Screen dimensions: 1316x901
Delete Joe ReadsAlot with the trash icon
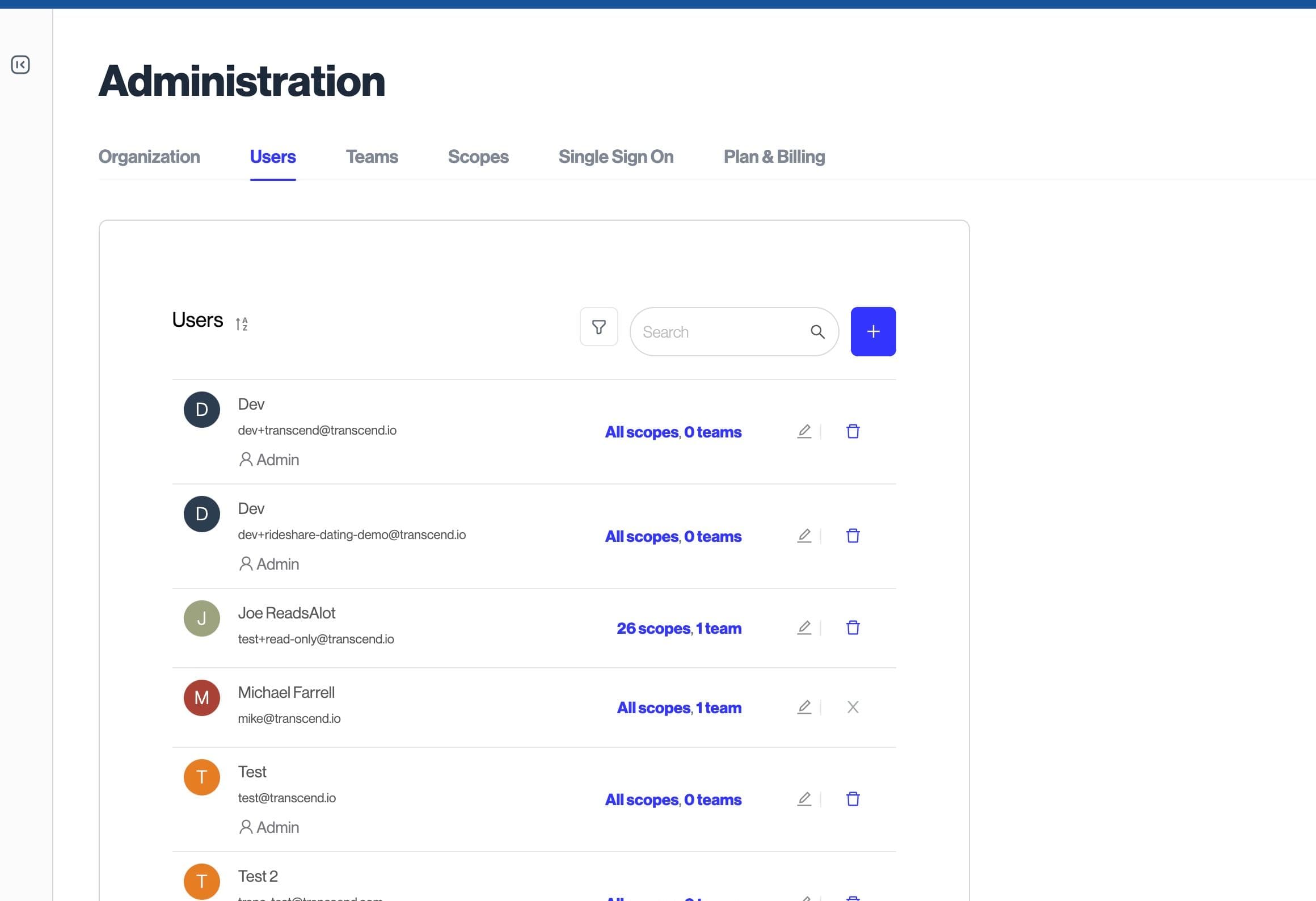click(x=853, y=628)
